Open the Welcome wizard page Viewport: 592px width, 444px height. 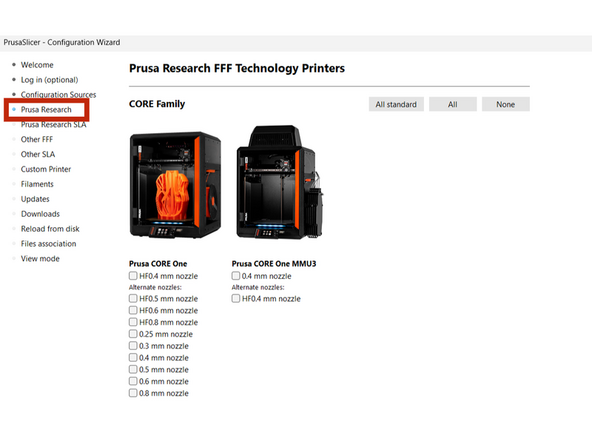click(x=37, y=65)
